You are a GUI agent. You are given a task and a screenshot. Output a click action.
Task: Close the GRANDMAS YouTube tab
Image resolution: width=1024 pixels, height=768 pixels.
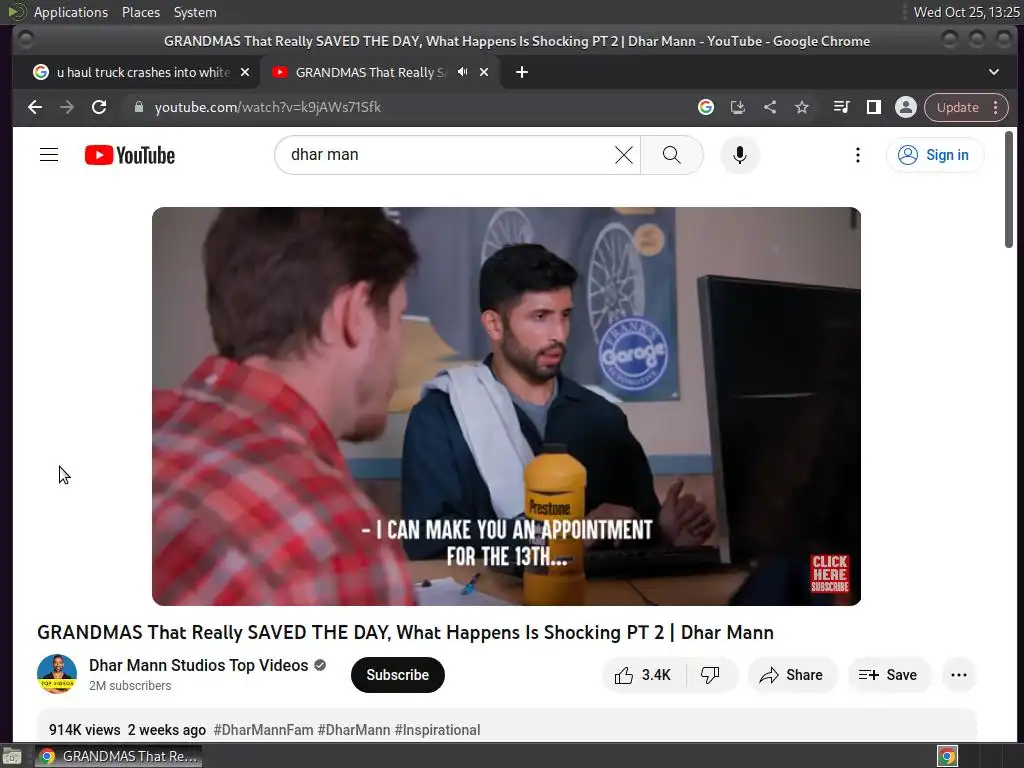pos(484,72)
